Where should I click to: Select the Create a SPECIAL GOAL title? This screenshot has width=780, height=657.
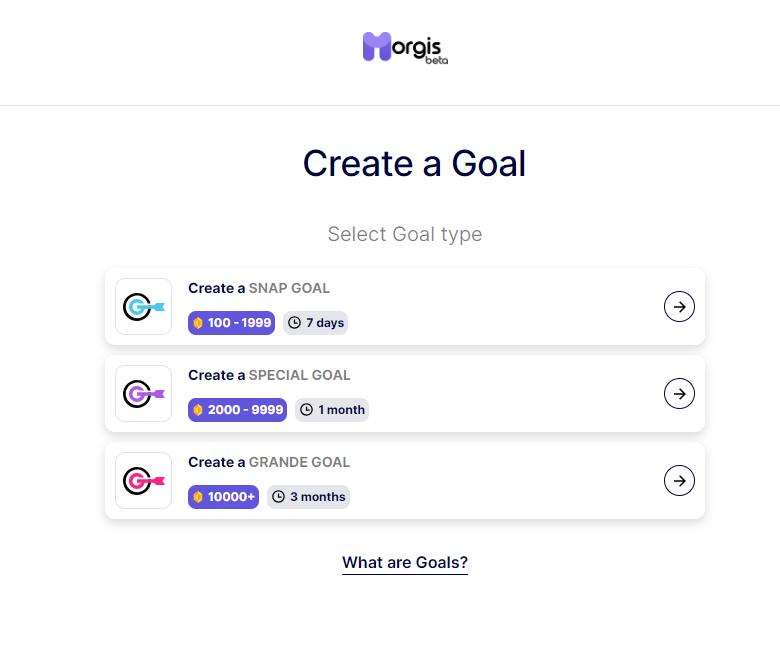269,375
